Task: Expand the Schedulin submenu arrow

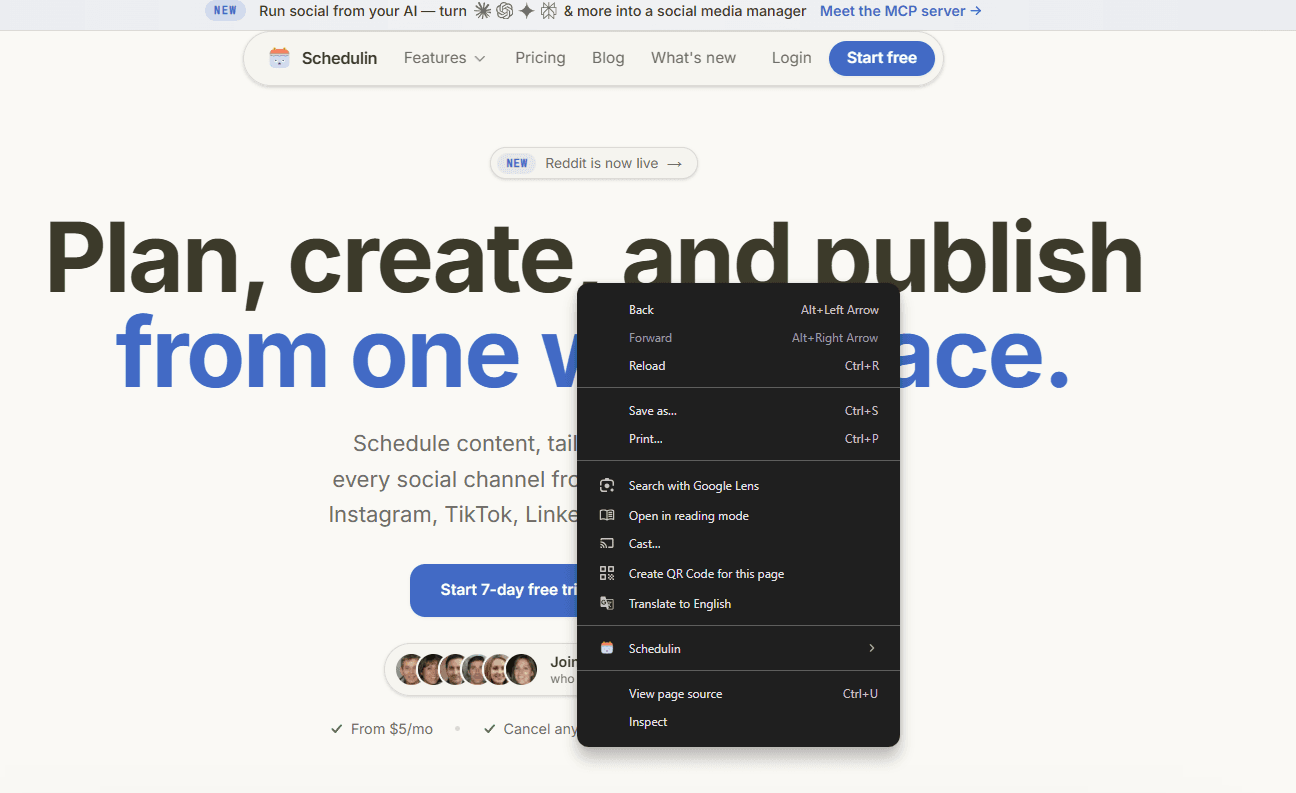Action: point(872,649)
